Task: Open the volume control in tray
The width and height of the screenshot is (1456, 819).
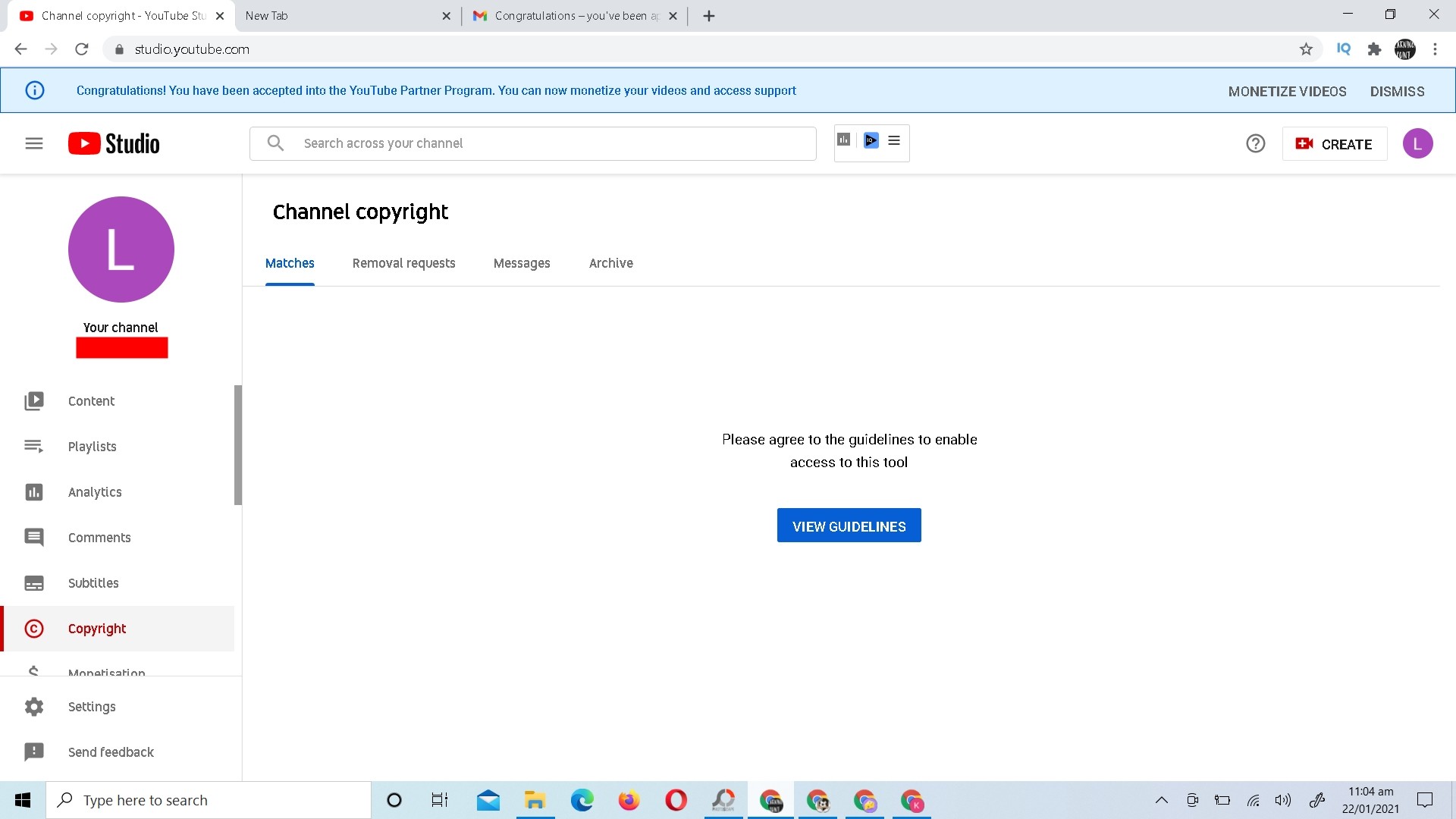Action: 1283,800
